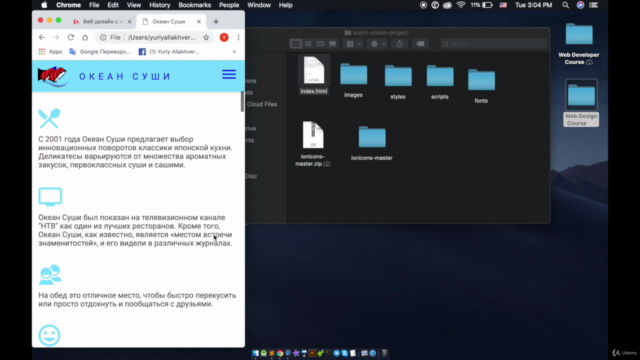Screen dimensions: 640x360
Task: Open the Chrome profile avatar
Action: [224, 38]
